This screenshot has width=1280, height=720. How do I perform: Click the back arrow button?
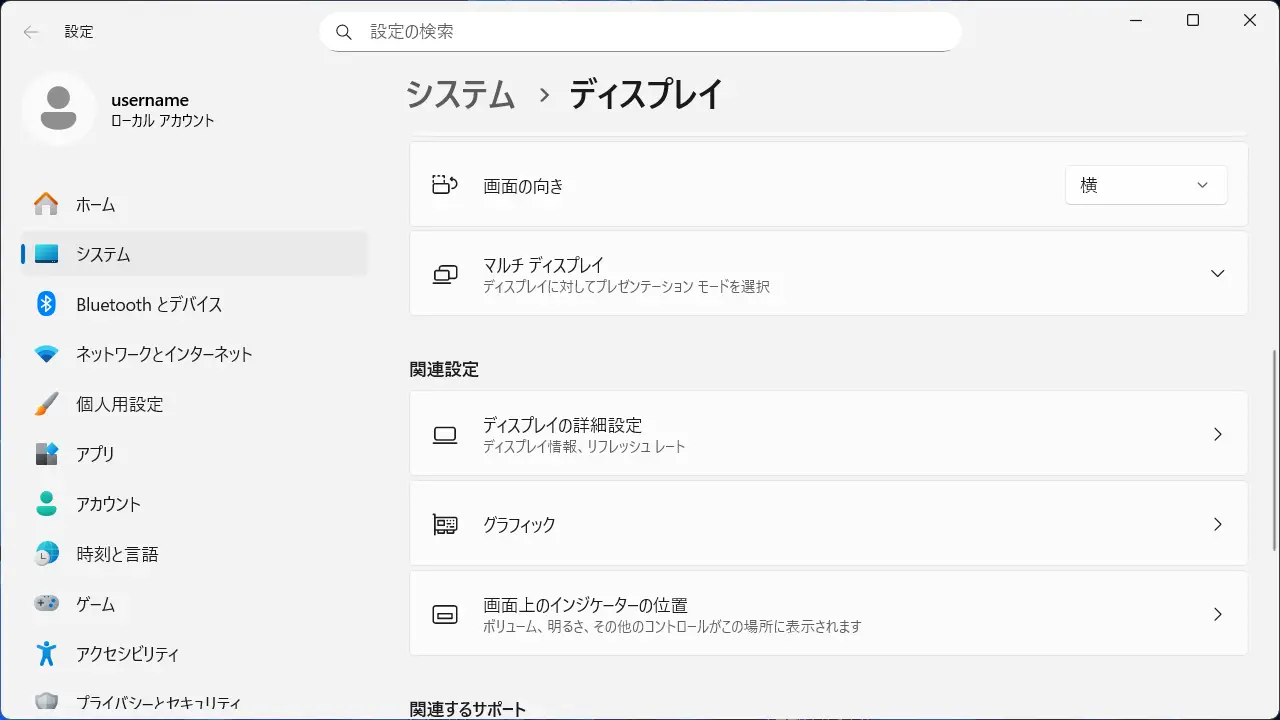pyautogui.click(x=31, y=32)
